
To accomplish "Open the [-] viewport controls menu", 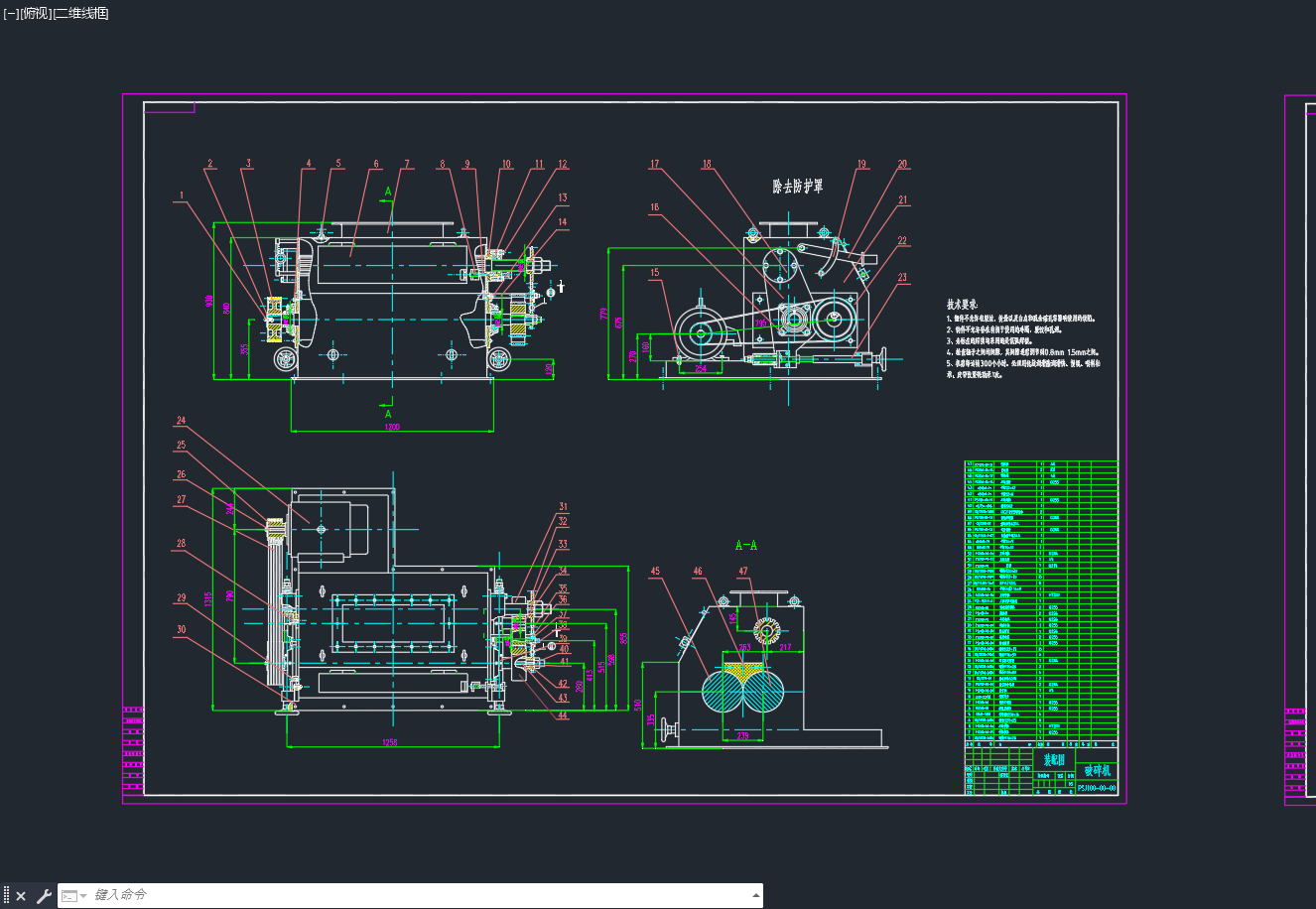I will [11, 13].
